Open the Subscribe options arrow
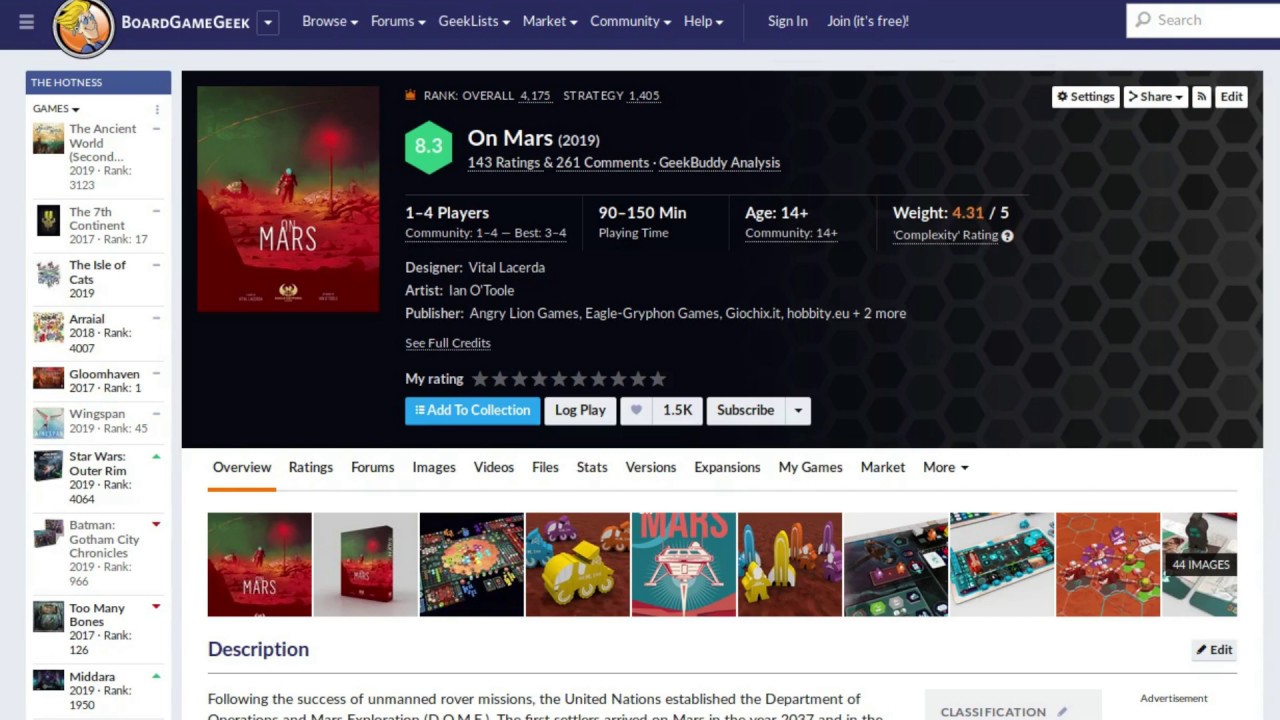 798,410
